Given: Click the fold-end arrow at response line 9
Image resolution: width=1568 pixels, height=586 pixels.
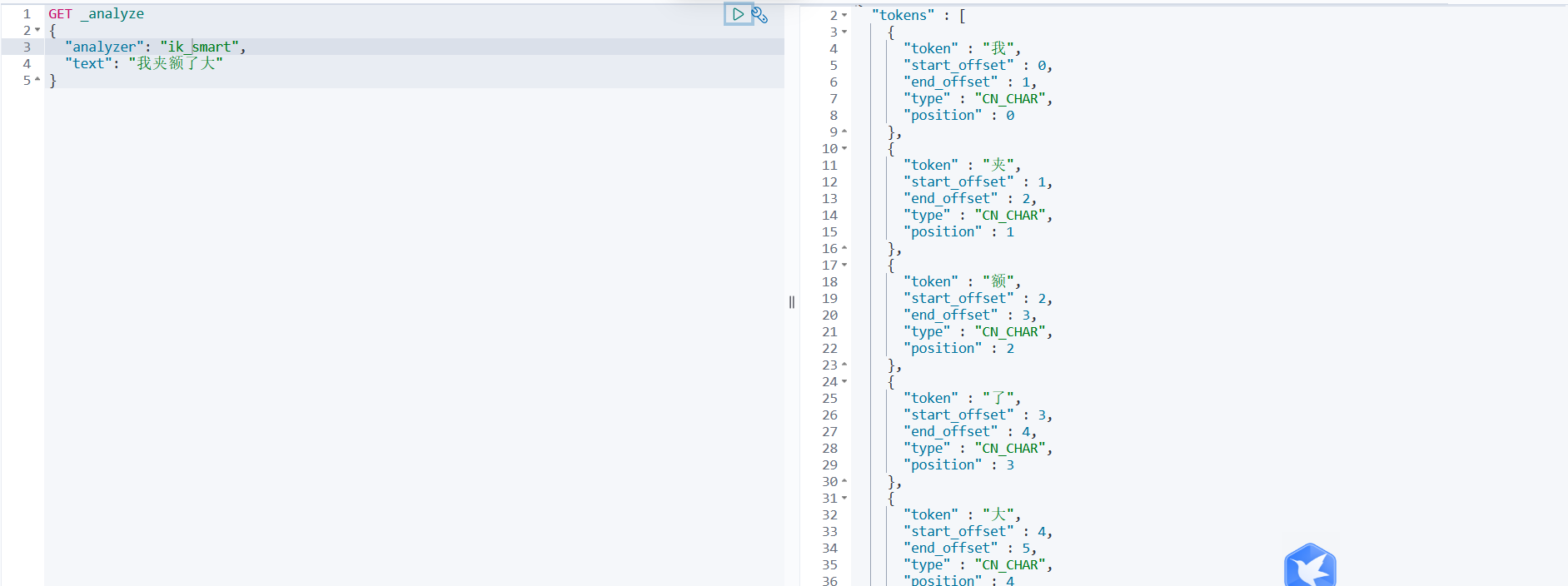Looking at the screenshot, I should tap(844, 132).
